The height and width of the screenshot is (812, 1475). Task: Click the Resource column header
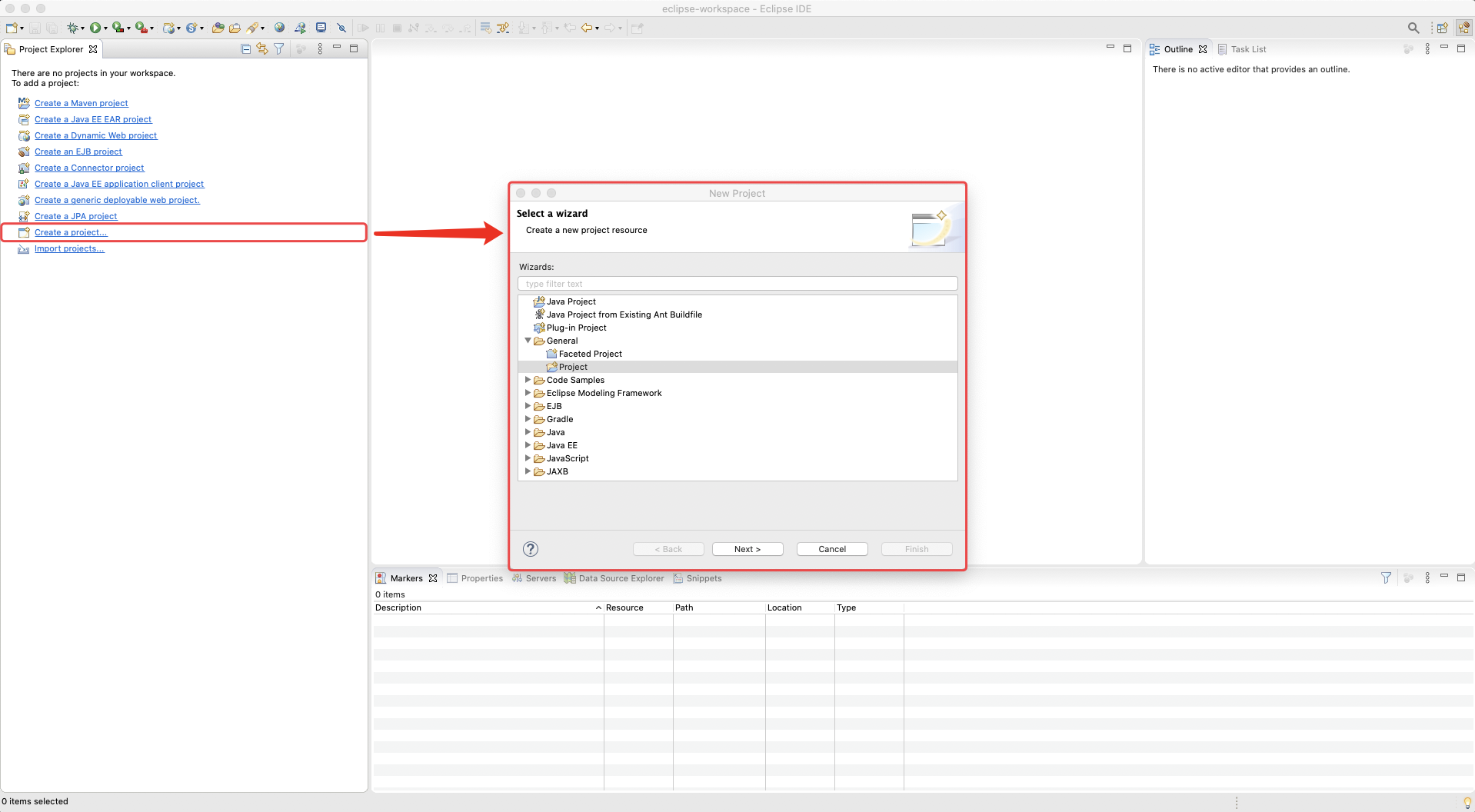pos(638,607)
